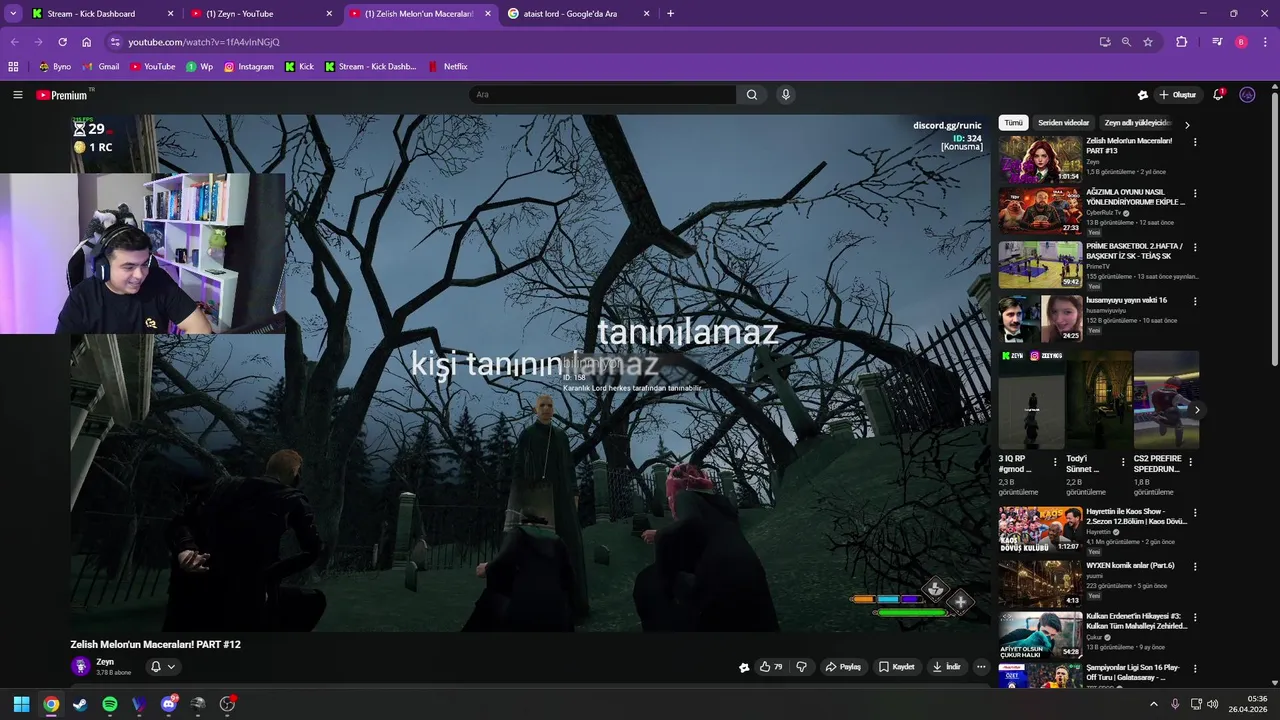
Task: Click the YouTube search magnifier button
Action: [x=752, y=95]
